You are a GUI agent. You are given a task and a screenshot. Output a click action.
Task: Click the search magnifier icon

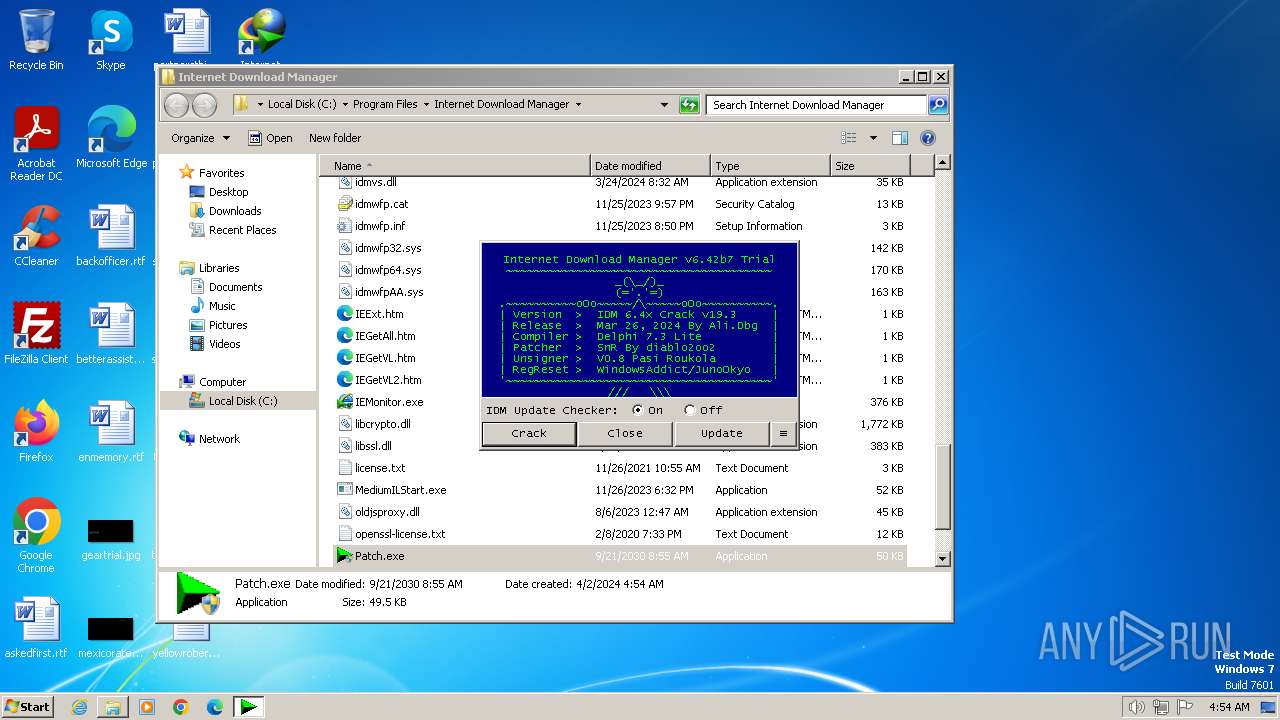point(938,104)
